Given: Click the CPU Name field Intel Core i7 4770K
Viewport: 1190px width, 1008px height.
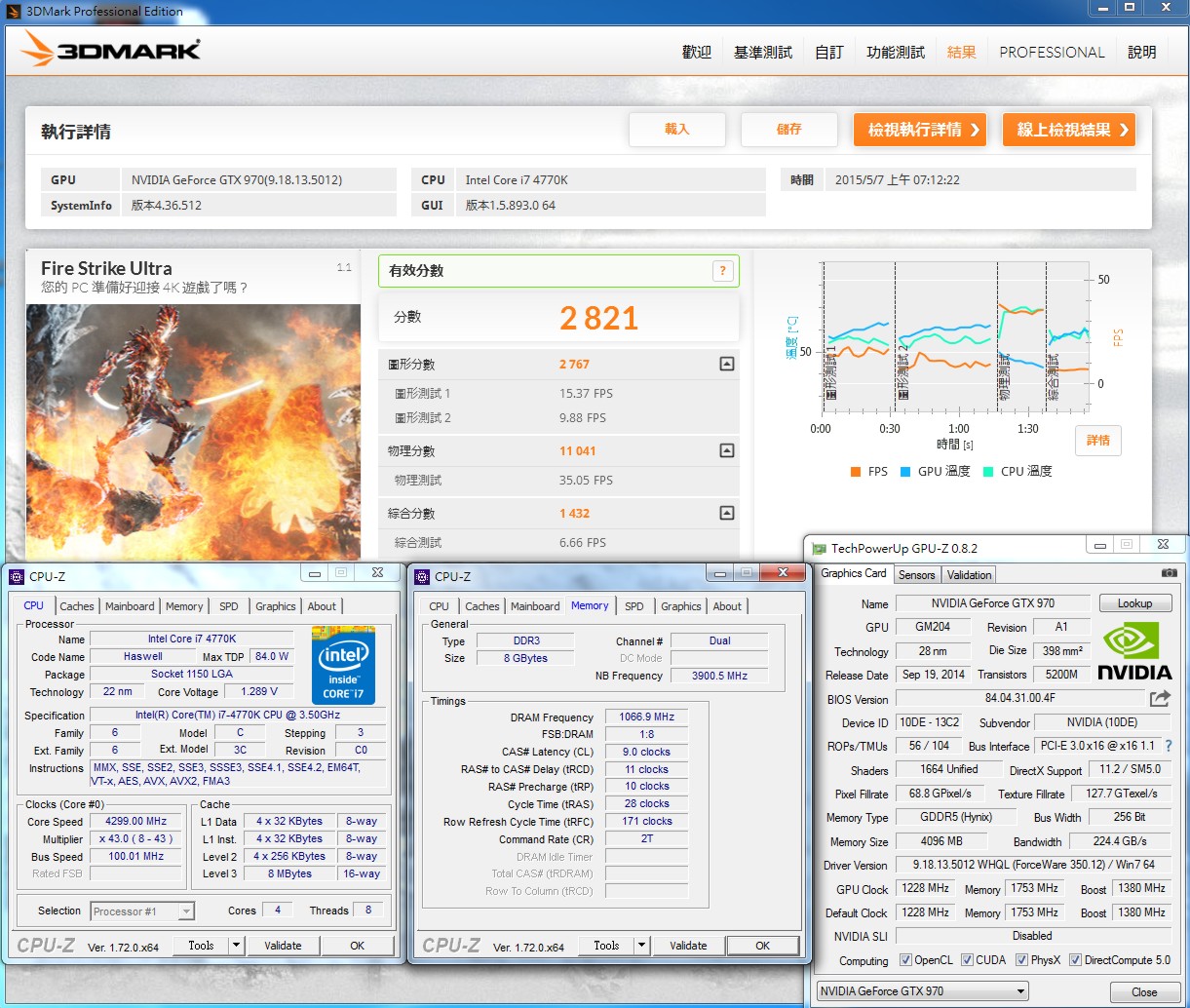Looking at the screenshot, I should pyautogui.click(x=192, y=640).
